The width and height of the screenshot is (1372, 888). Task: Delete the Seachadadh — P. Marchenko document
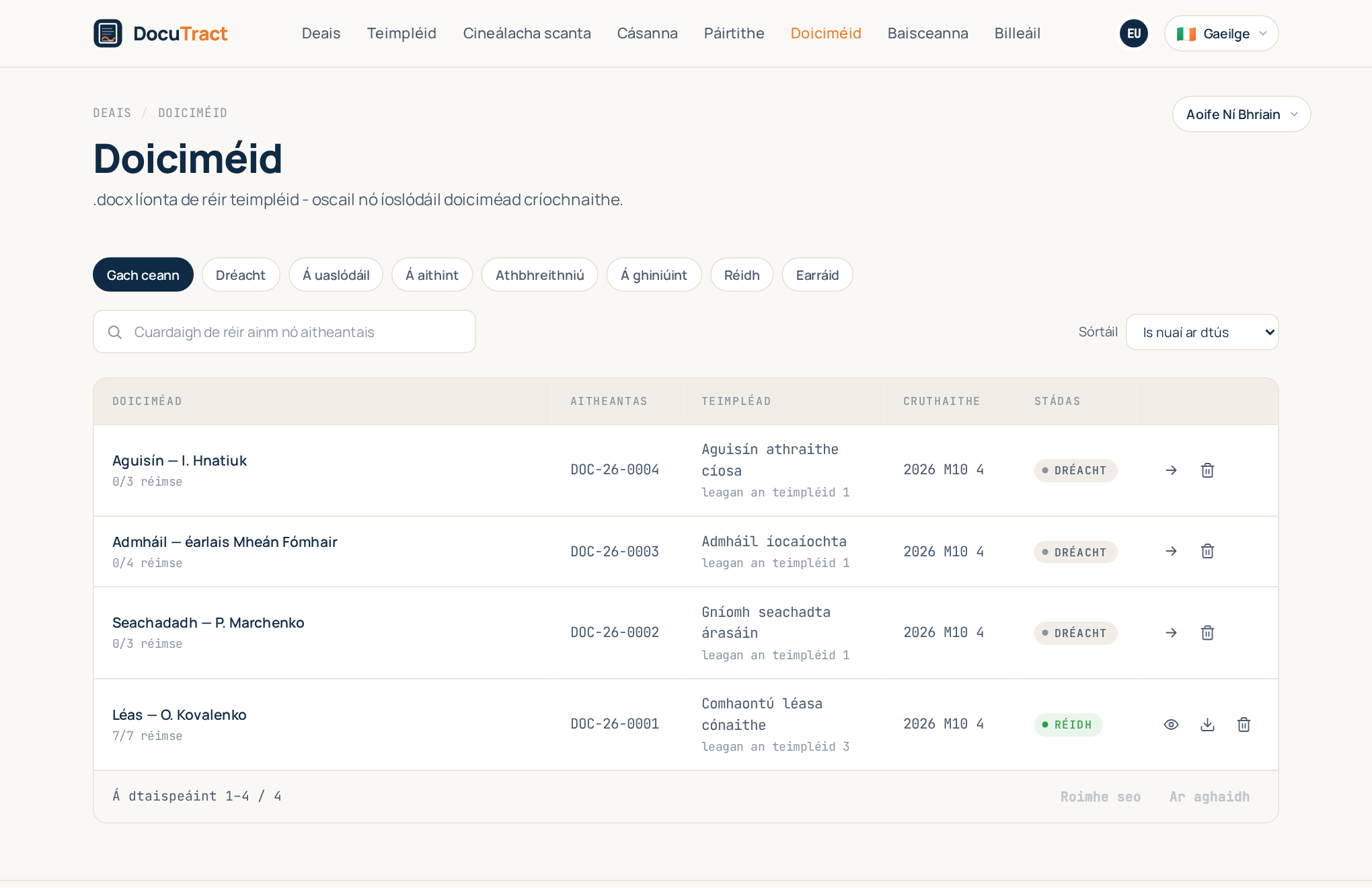pyautogui.click(x=1207, y=632)
